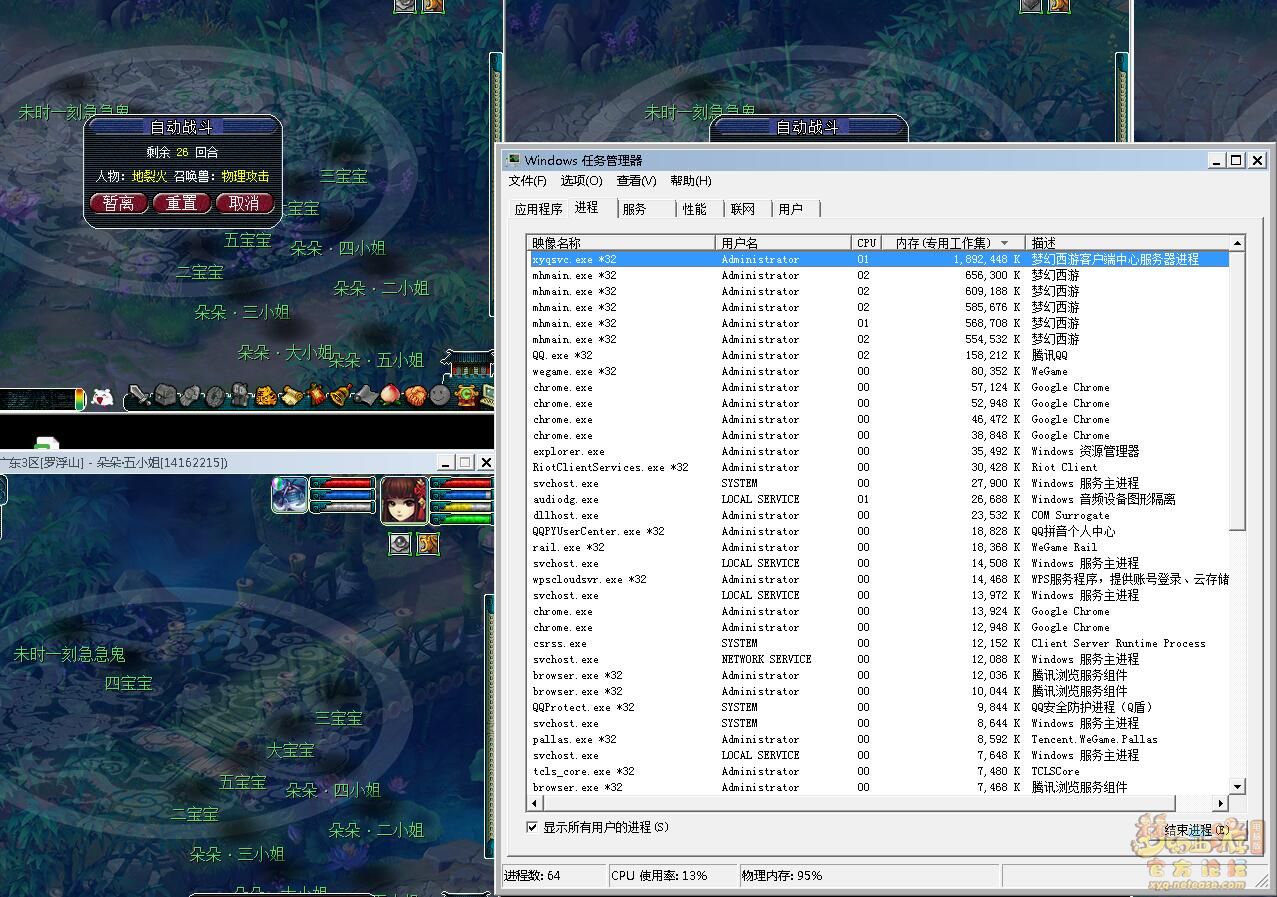Screen dimensions: 1277x897
Task: Switch to the 应用程序 tab
Action: point(538,209)
